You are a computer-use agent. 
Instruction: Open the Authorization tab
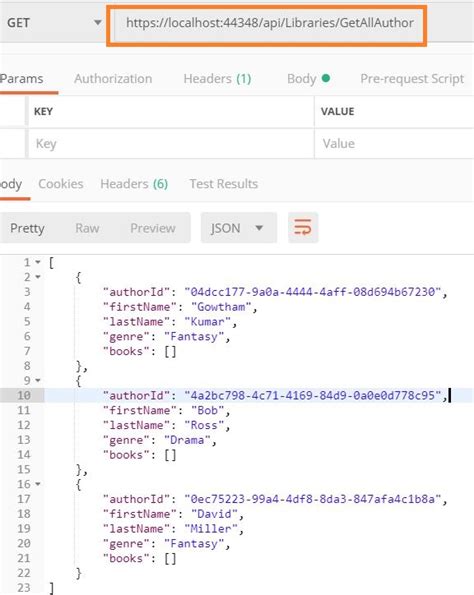pyautogui.click(x=113, y=79)
